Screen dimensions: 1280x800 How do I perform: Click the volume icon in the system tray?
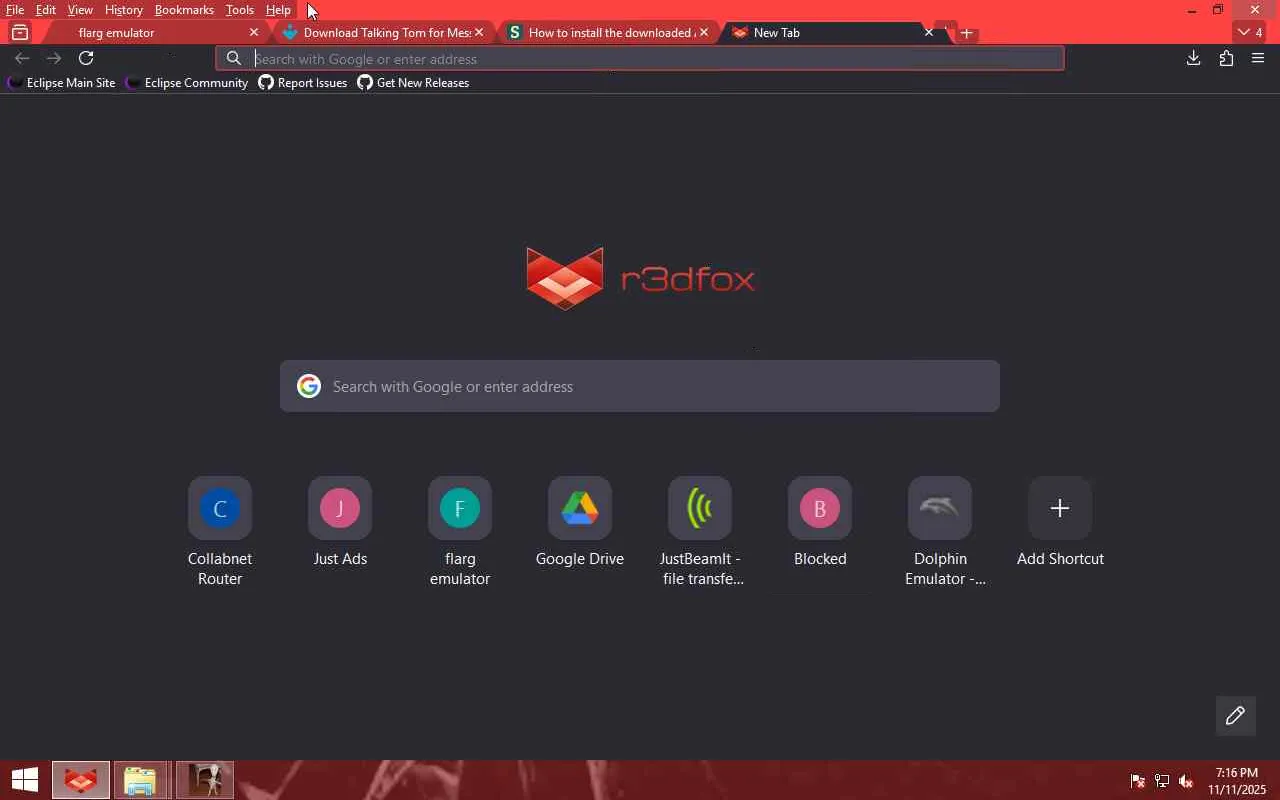(x=1186, y=781)
